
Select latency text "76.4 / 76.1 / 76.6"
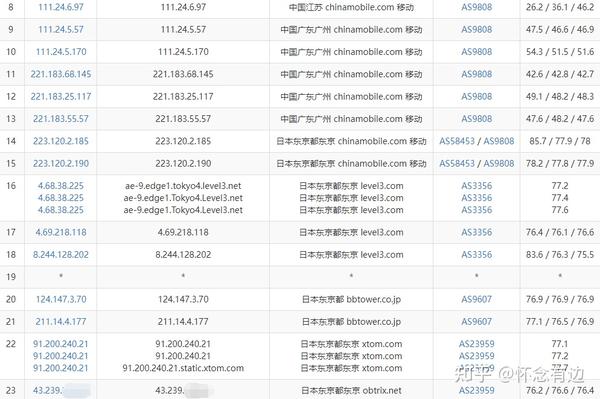560,232
